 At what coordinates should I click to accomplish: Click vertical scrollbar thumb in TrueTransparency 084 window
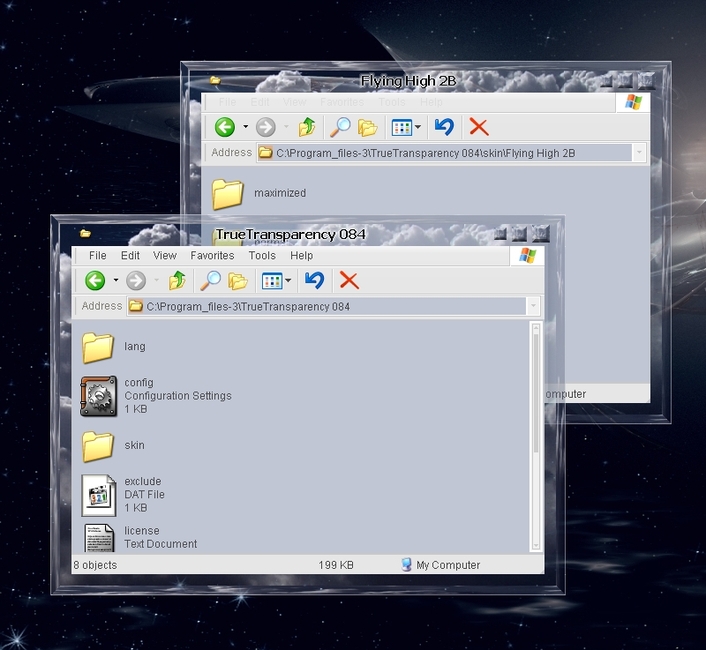point(536,392)
